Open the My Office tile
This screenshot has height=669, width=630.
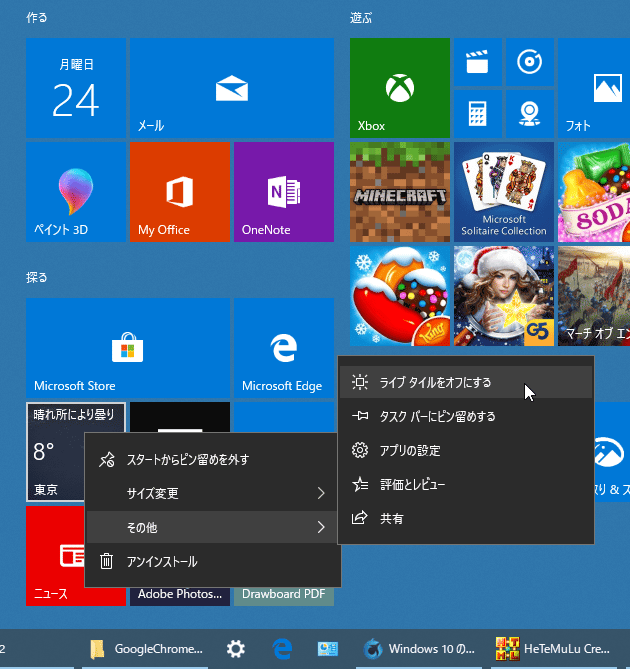(180, 192)
